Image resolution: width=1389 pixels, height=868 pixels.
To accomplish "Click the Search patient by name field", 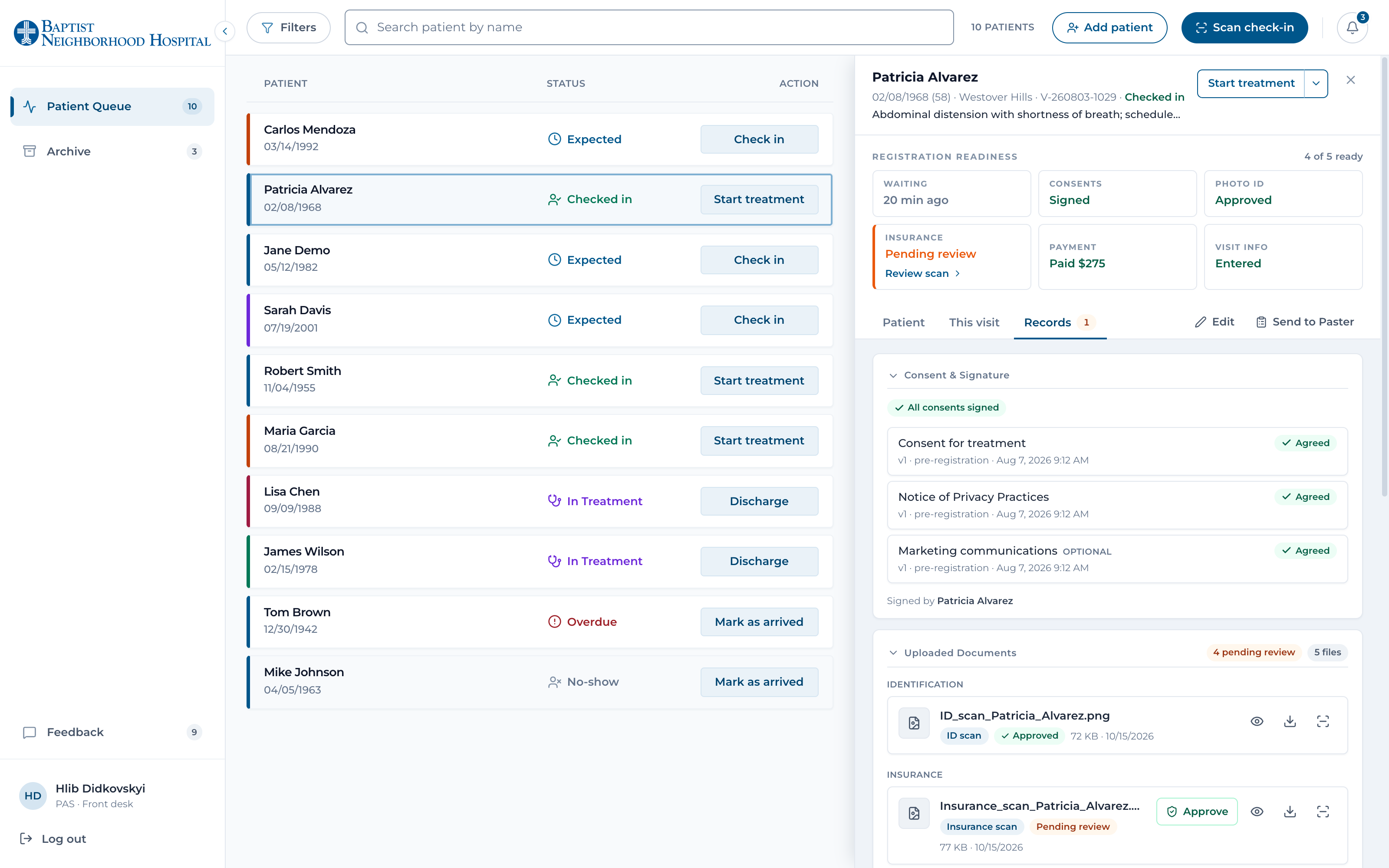I will coord(648,27).
